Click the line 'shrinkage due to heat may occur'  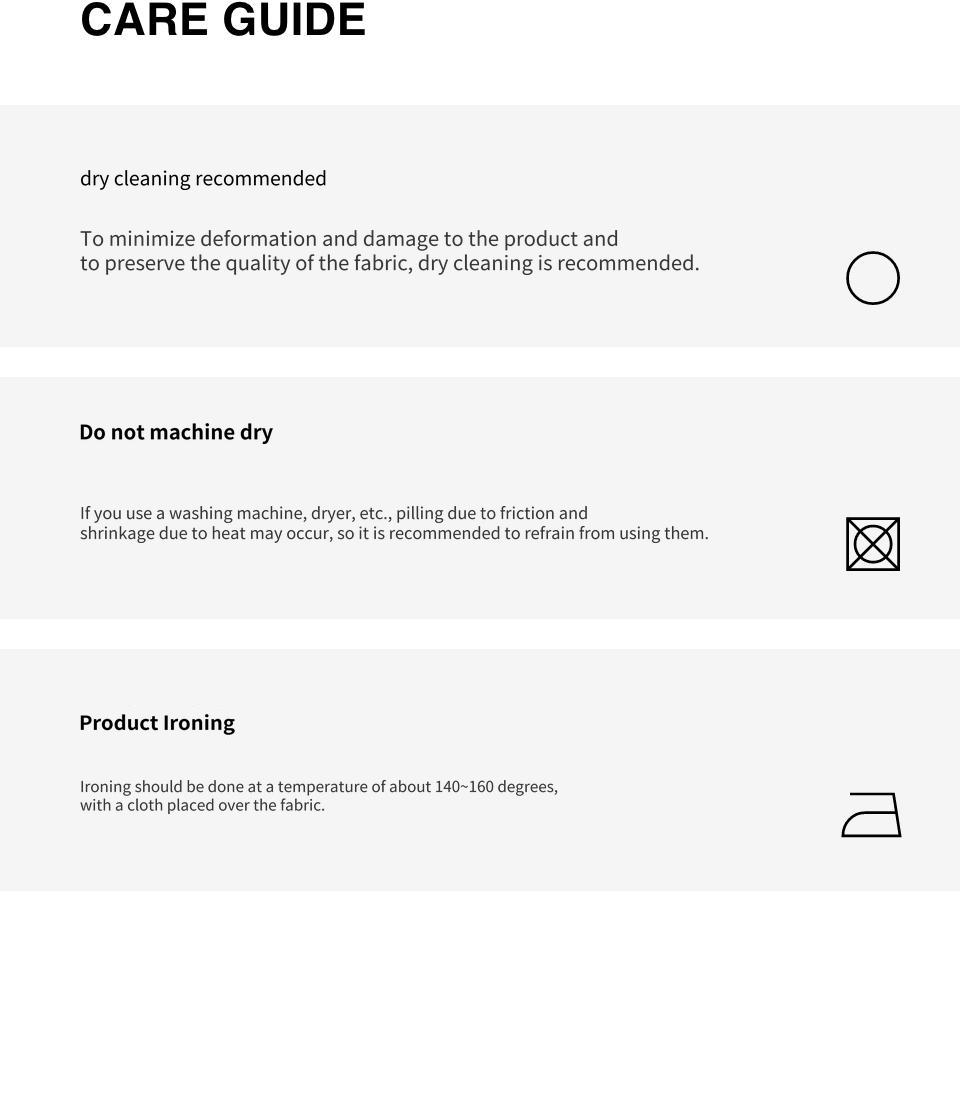tap(394, 533)
